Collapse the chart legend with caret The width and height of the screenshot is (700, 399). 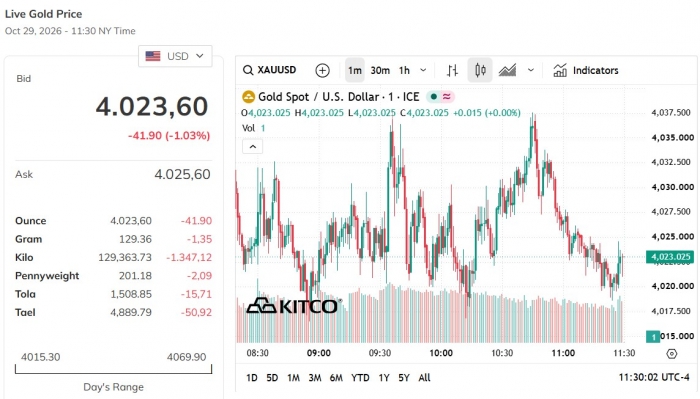pyautogui.click(x=253, y=147)
